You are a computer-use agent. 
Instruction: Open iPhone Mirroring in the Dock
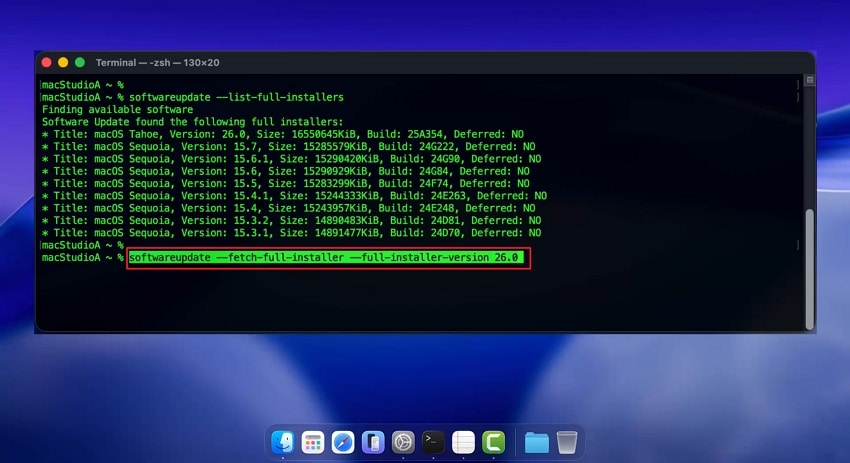373,442
